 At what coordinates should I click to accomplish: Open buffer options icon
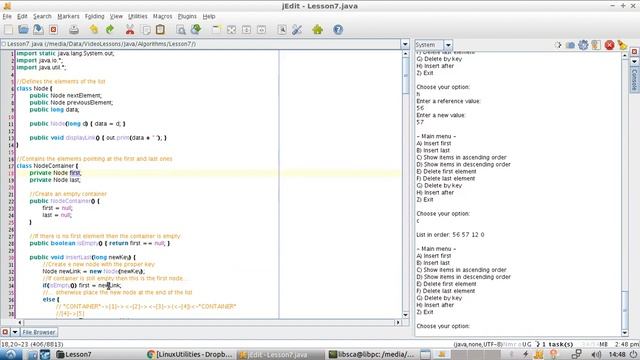coord(282,29)
